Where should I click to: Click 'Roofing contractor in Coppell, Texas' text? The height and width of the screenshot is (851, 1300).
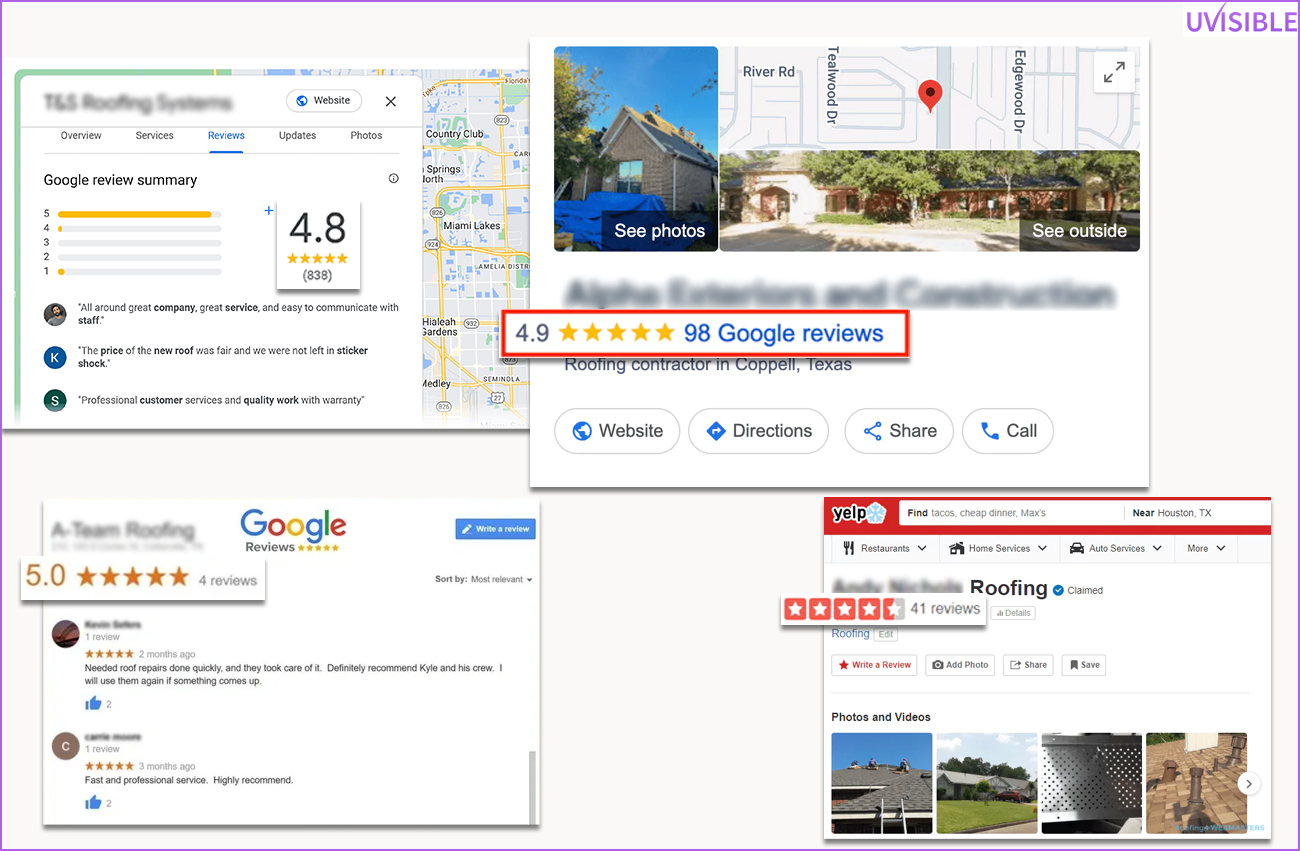click(x=708, y=364)
